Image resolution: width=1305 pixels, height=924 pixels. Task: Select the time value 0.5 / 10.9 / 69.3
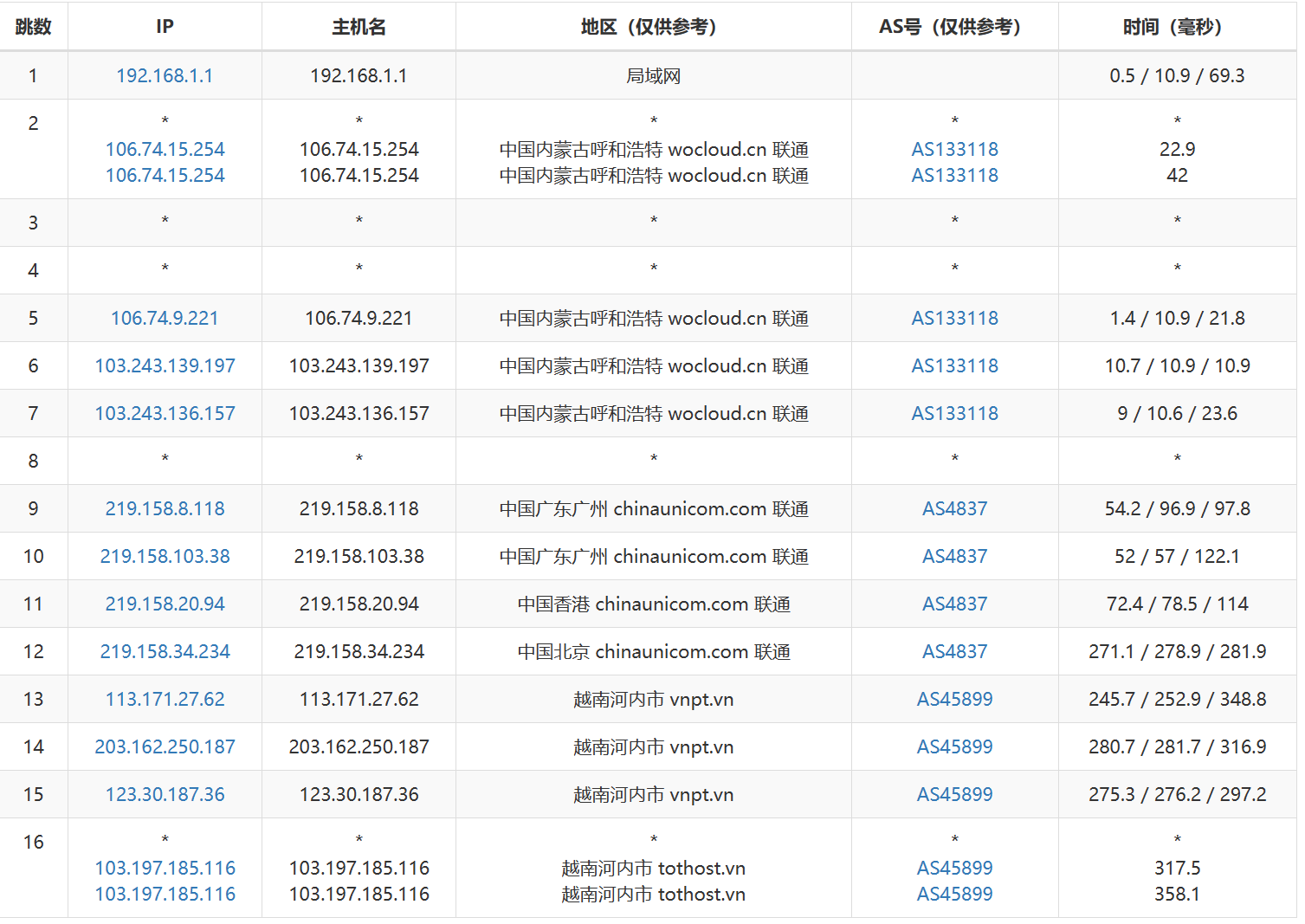[x=1177, y=76]
